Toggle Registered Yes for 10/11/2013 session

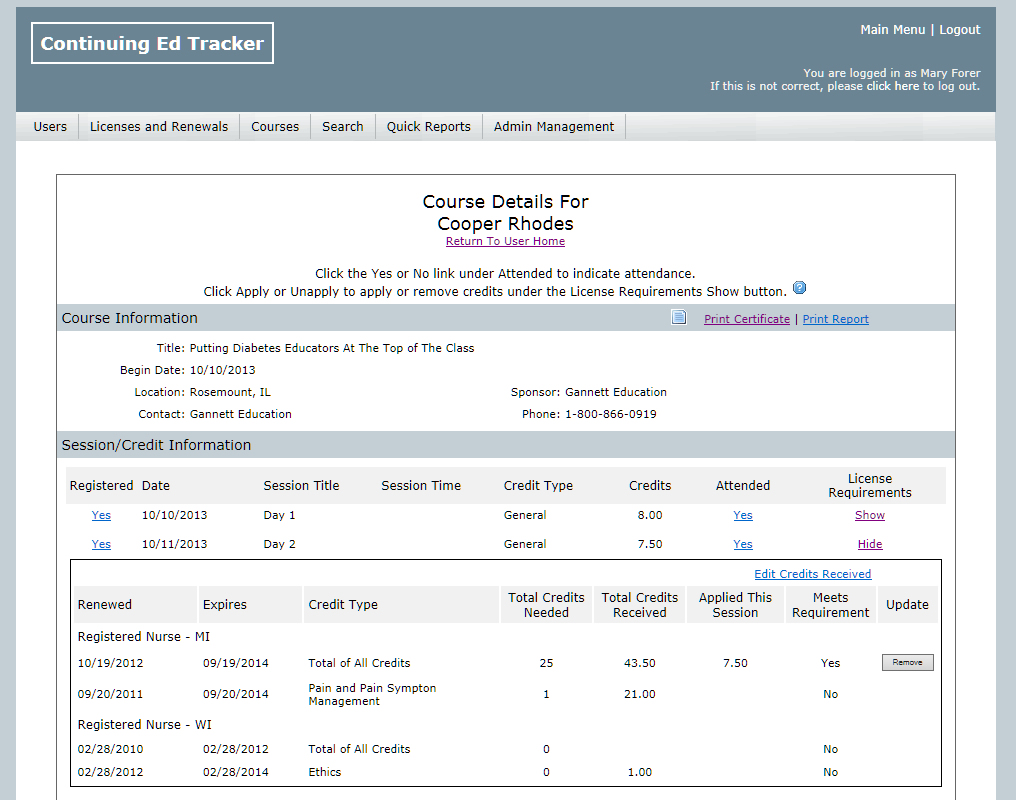coord(101,544)
